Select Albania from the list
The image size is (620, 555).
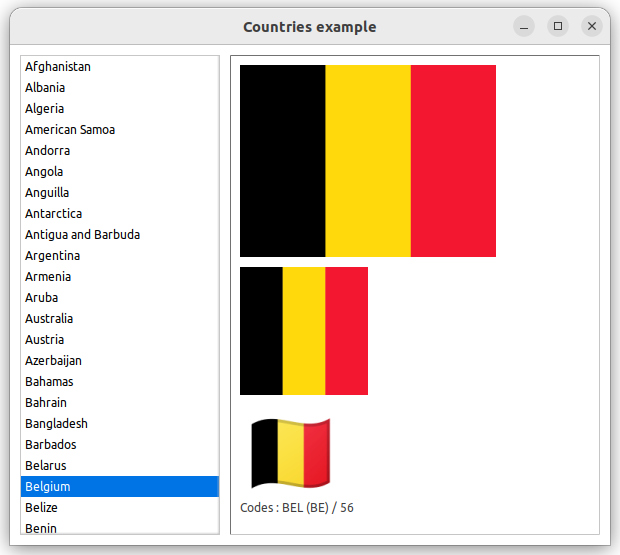click(x=45, y=88)
